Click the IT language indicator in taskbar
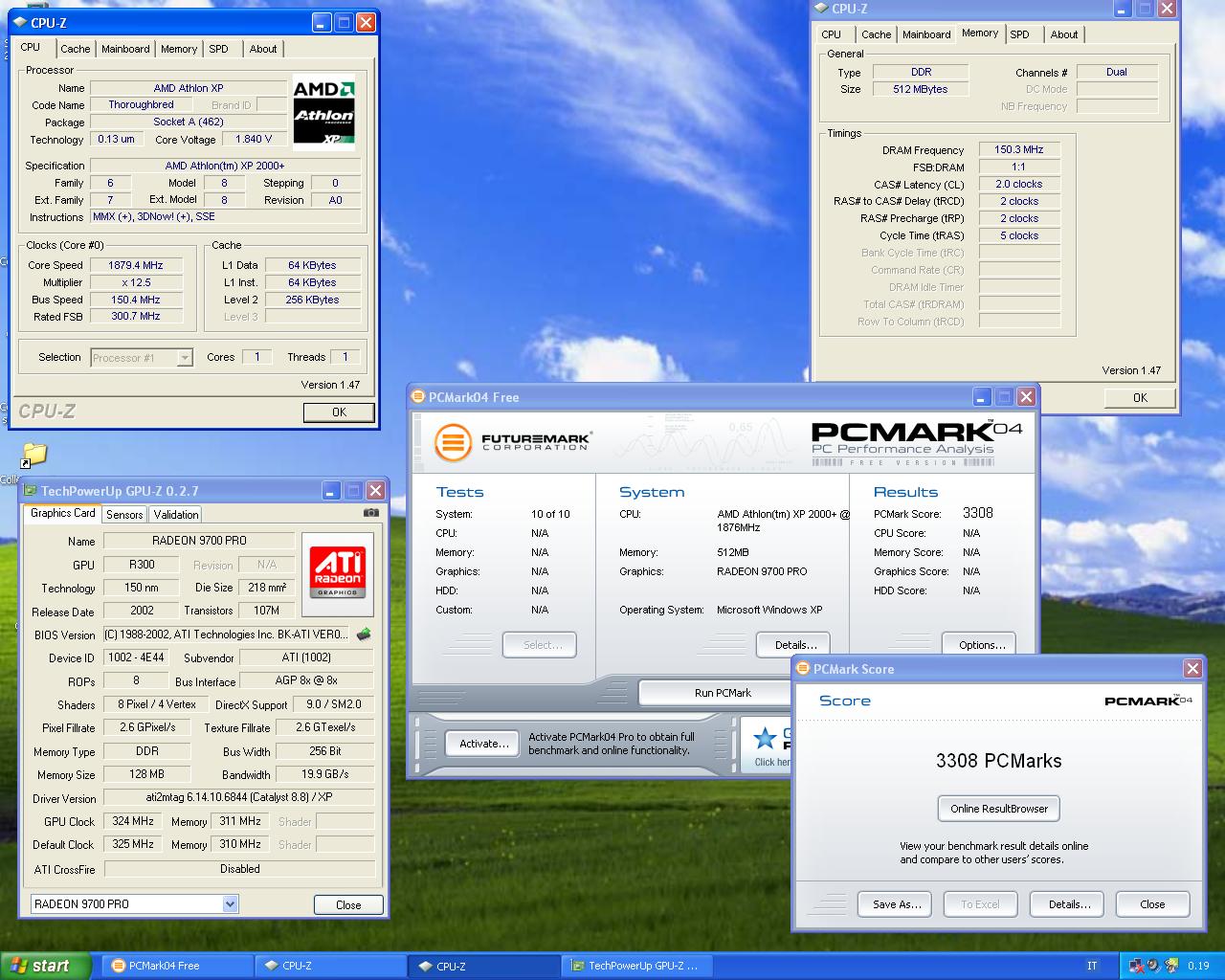This screenshot has width=1225, height=980. click(x=1092, y=966)
